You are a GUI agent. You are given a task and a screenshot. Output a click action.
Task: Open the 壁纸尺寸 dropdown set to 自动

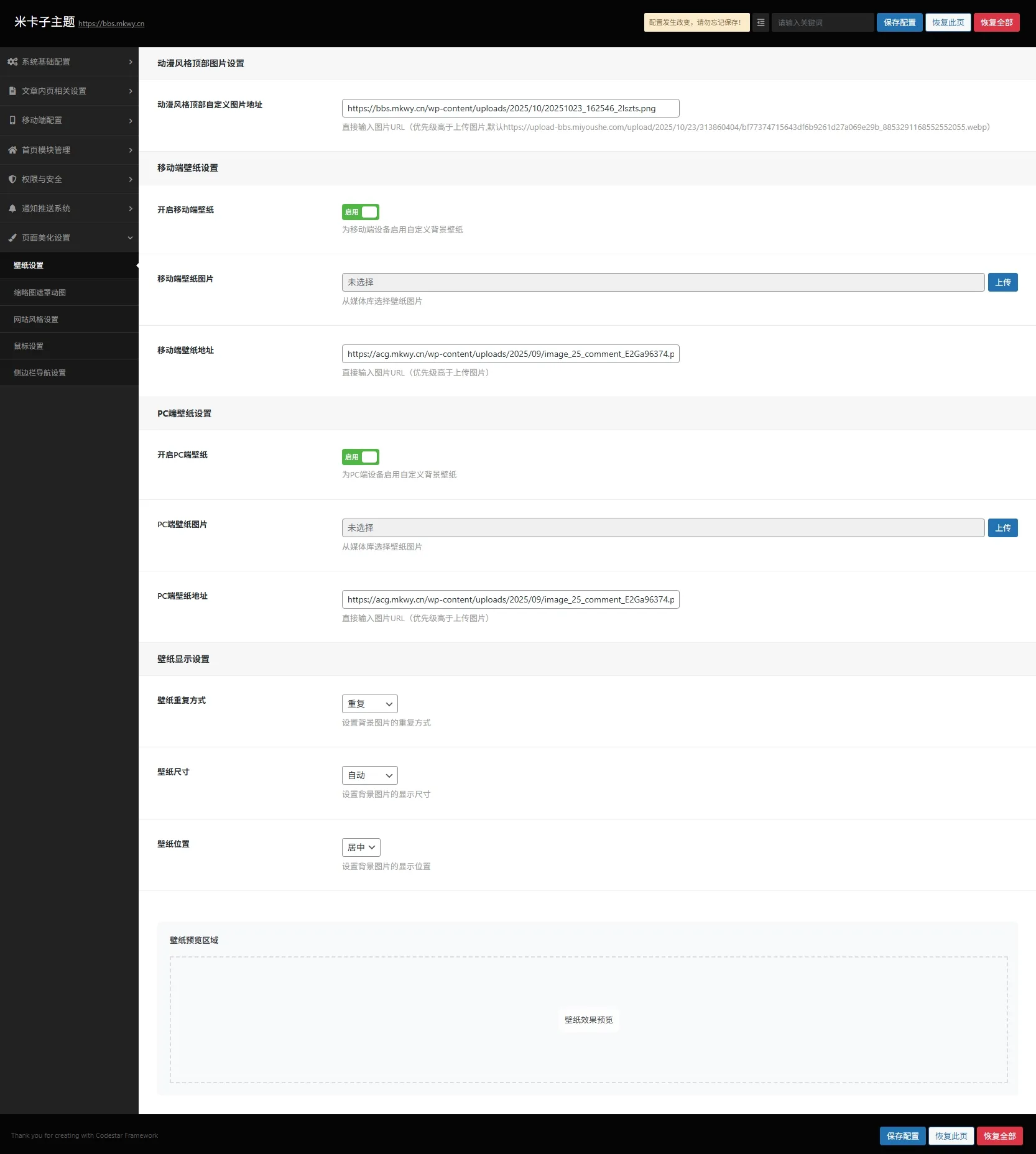tap(369, 775)
